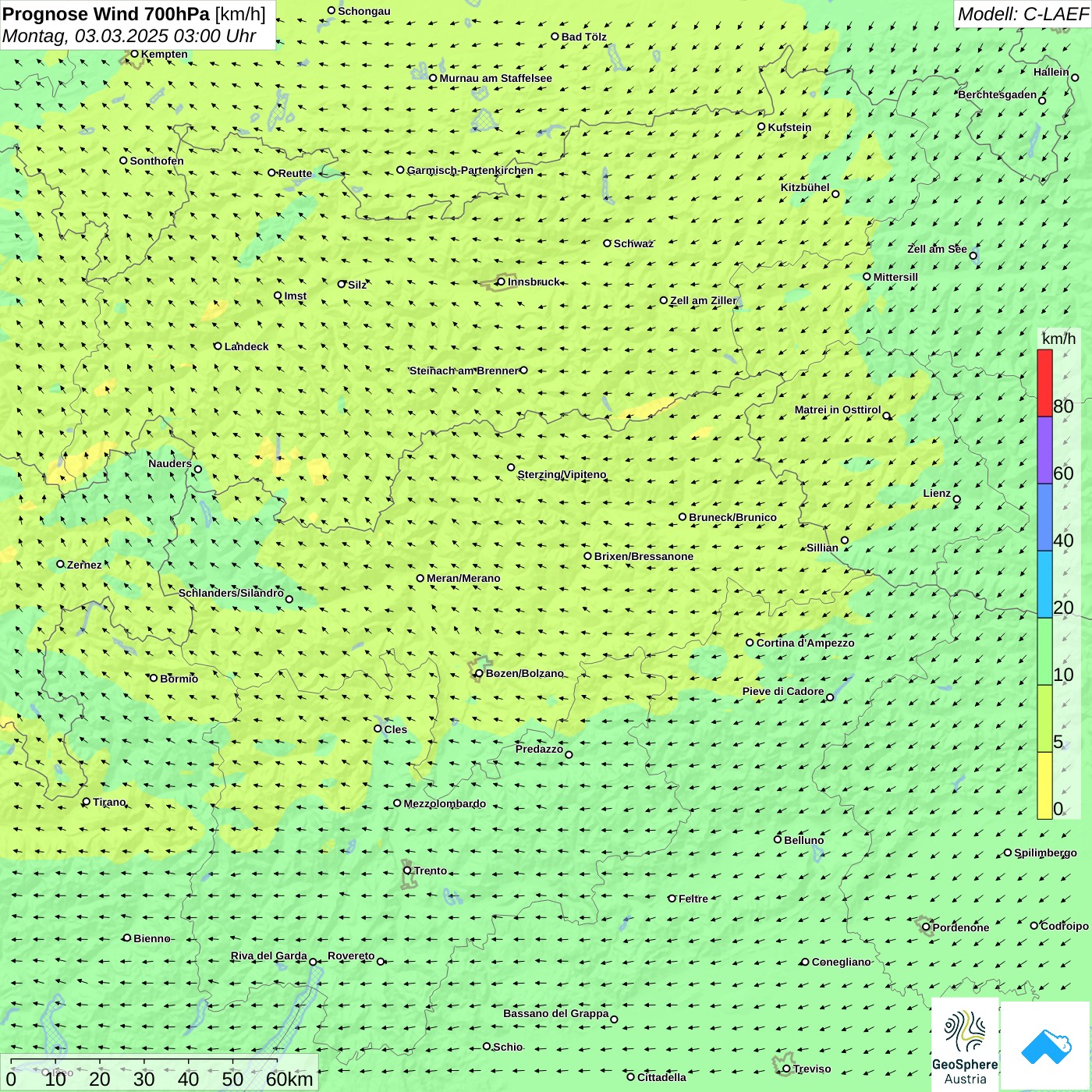The image size is (1092, 1092).
Task: Click the Kitzbühel label
Action: pos(805,187)
